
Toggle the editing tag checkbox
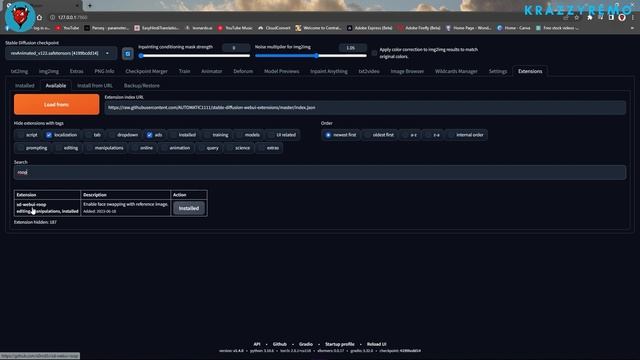[x=59, y=148]
